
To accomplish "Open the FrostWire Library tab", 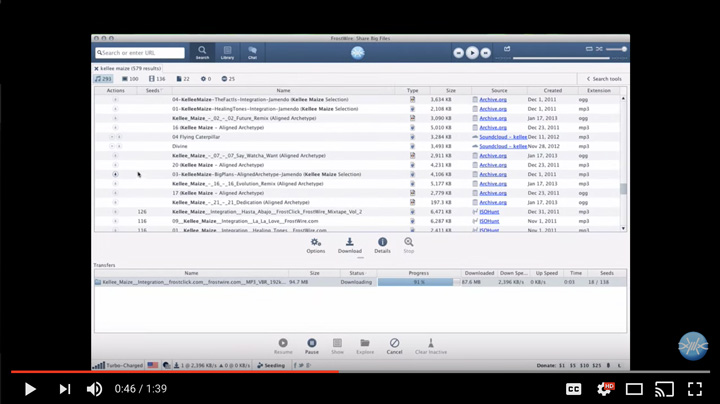I will [x=227, y=52].
